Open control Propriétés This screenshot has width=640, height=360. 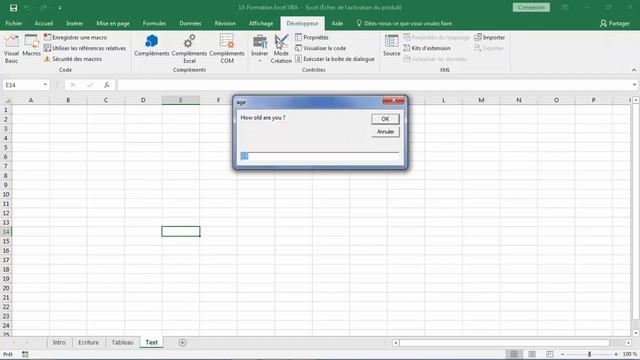point(312,37)
